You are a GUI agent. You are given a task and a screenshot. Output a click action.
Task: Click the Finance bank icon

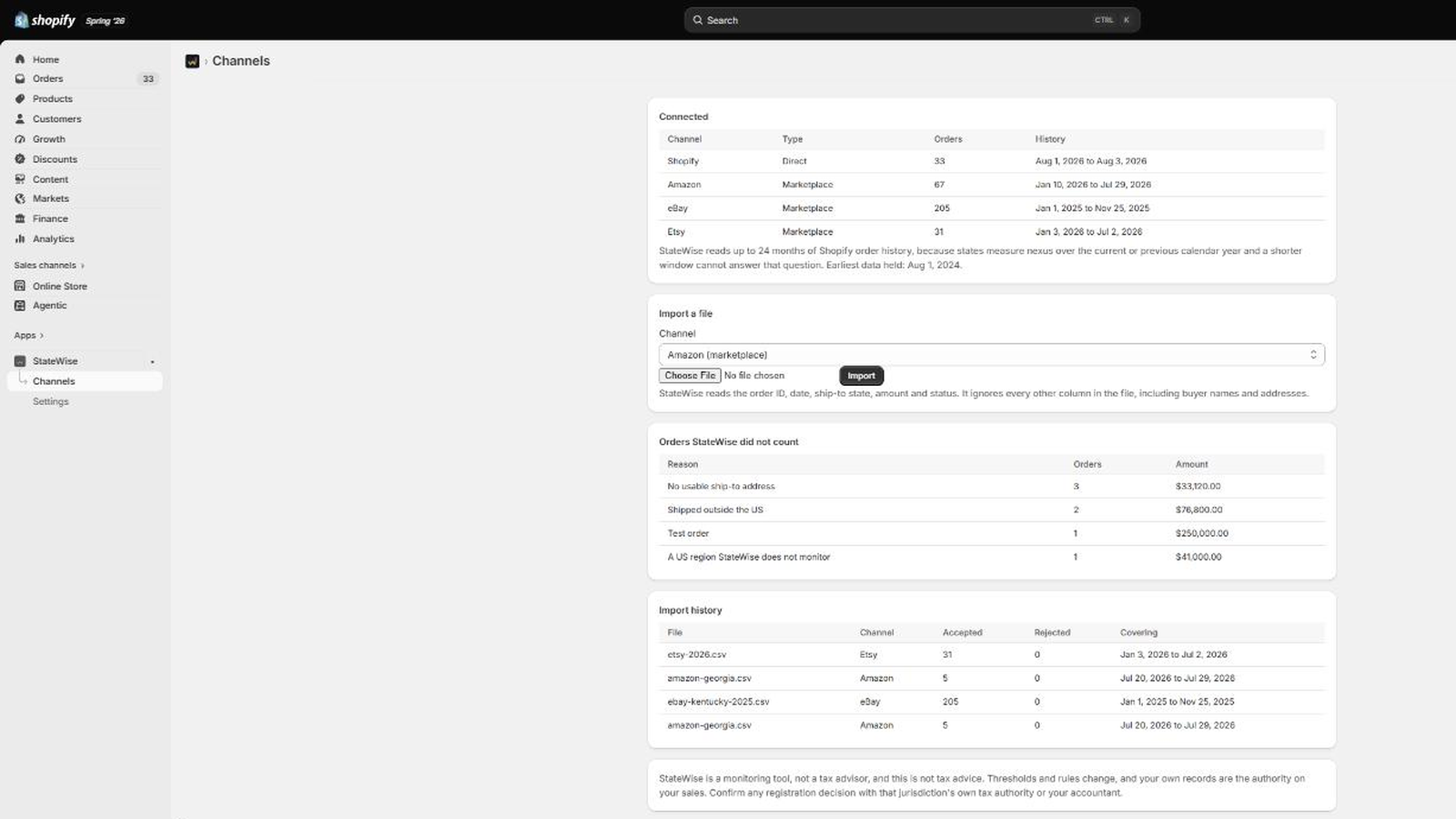(20, 218)
